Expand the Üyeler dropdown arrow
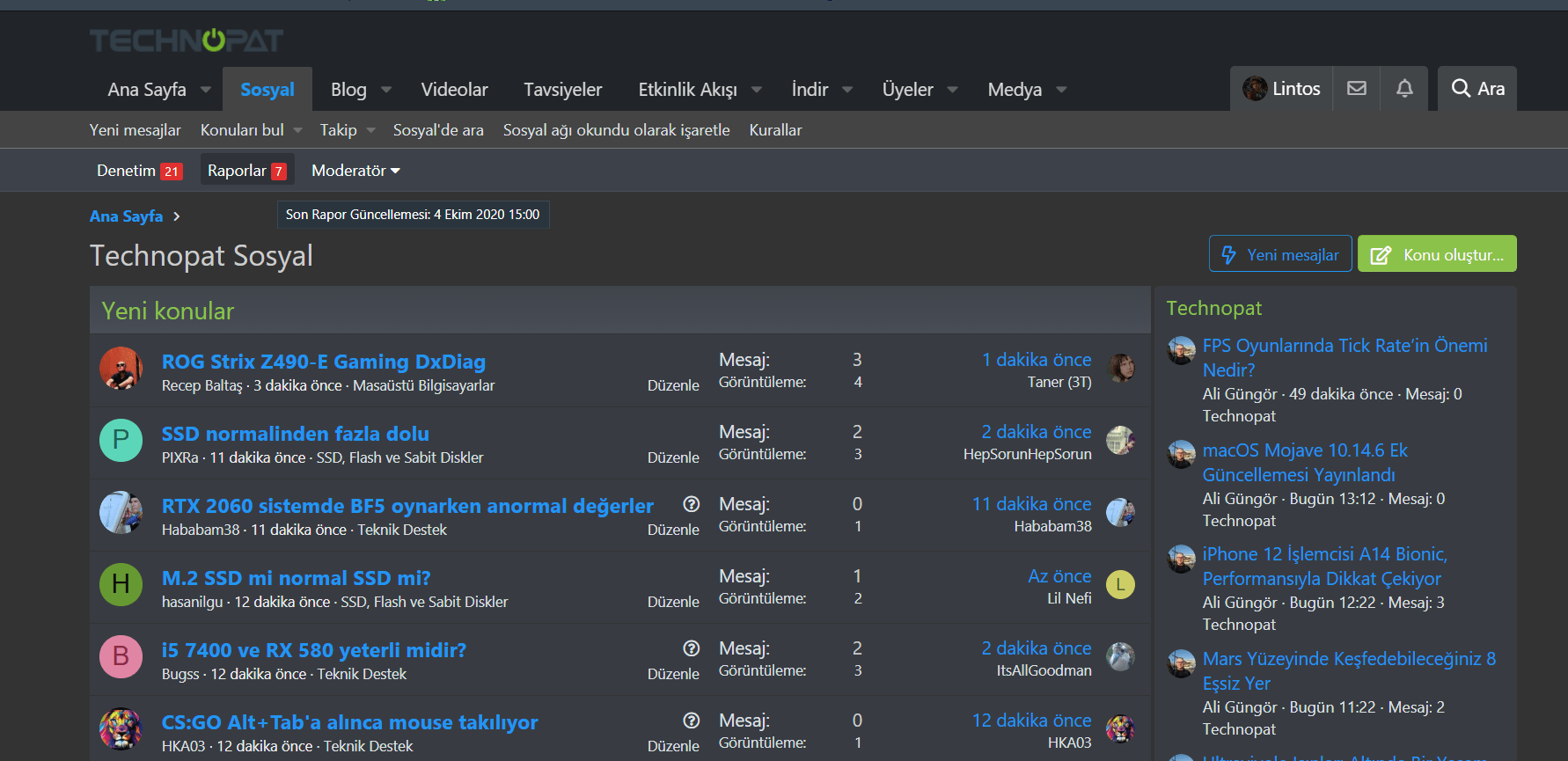1568x761 pixels. pyautogui.click(x=953, y=90)
